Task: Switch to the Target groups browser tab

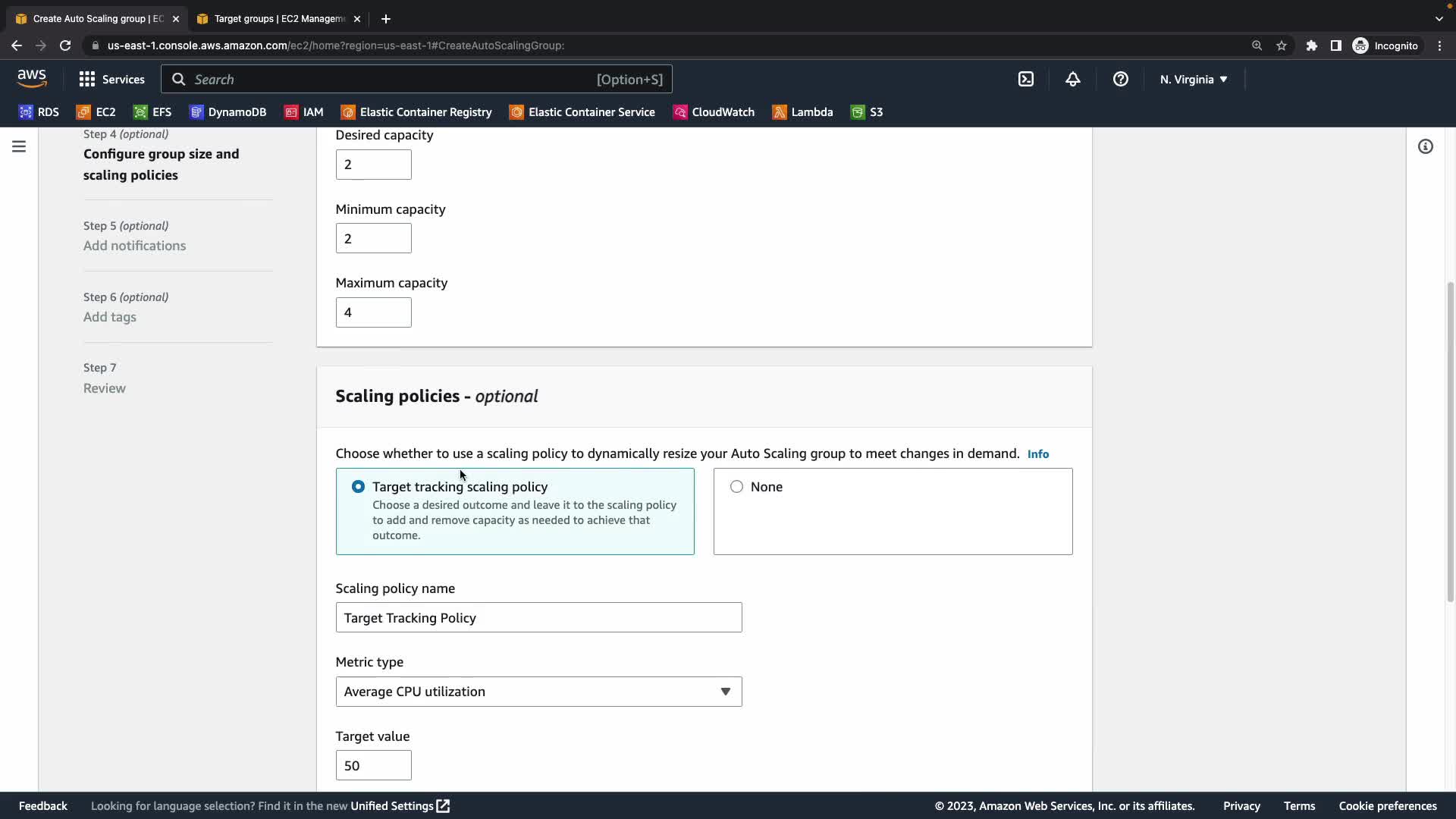Action: click(x=278, y=18)
